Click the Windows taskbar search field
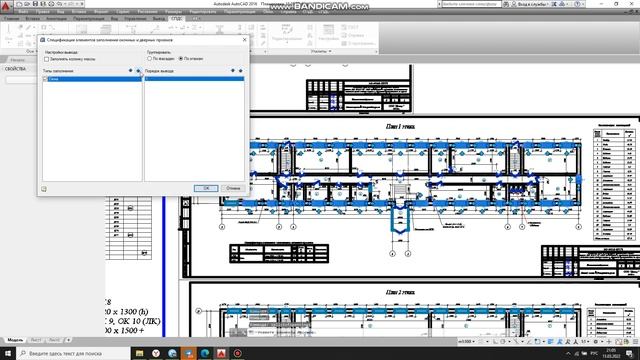 pyautogui.click(x=73, y=353)
